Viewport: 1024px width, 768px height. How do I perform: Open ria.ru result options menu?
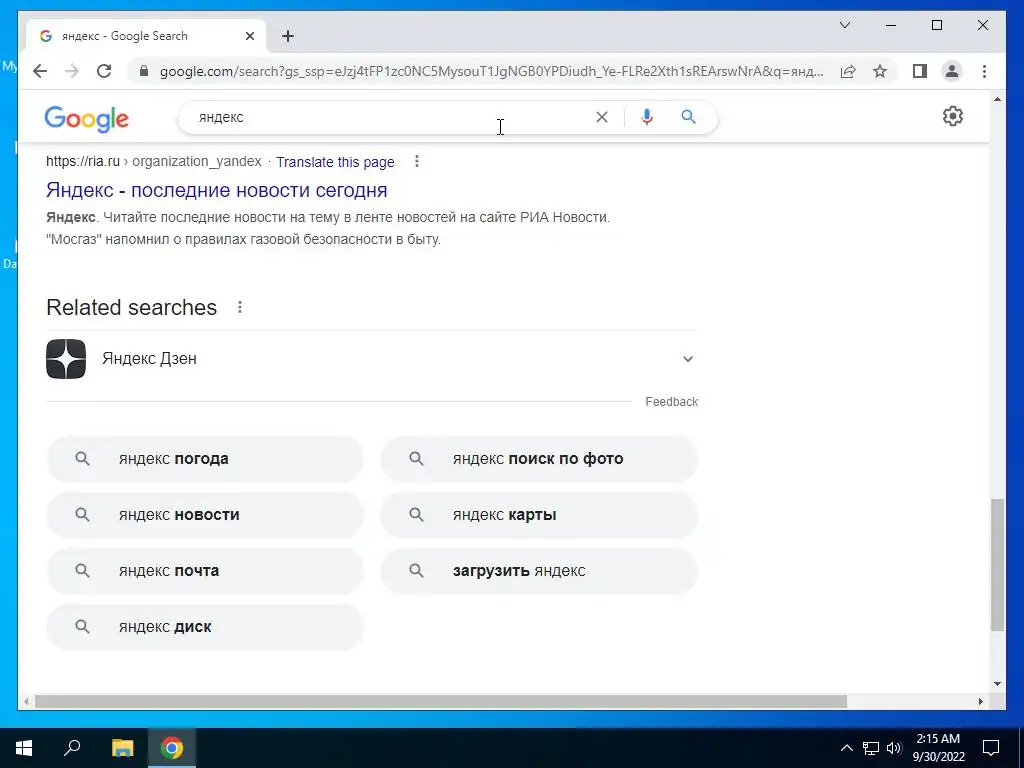[x=417, y=161]
